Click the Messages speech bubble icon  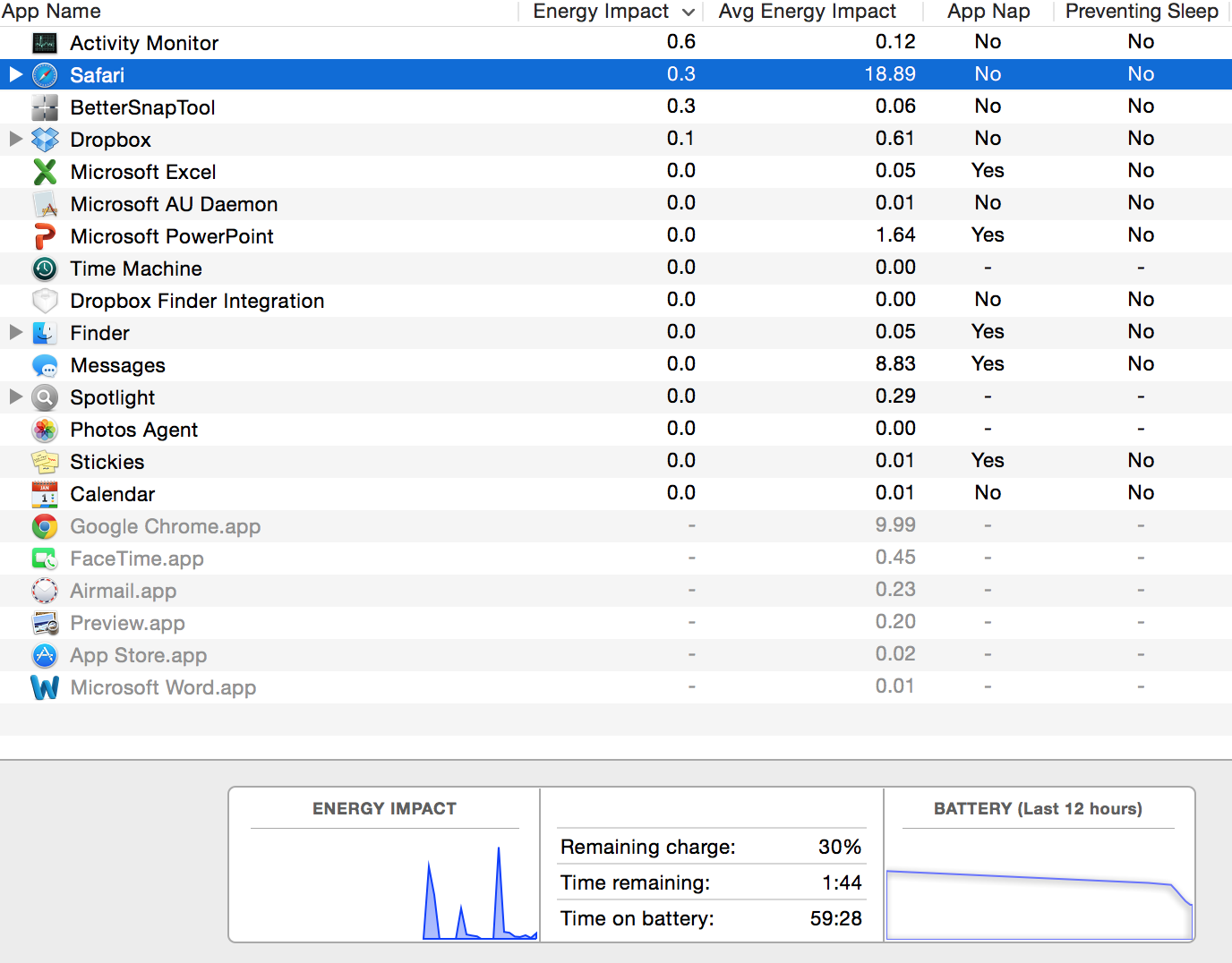tap(45, 365)
